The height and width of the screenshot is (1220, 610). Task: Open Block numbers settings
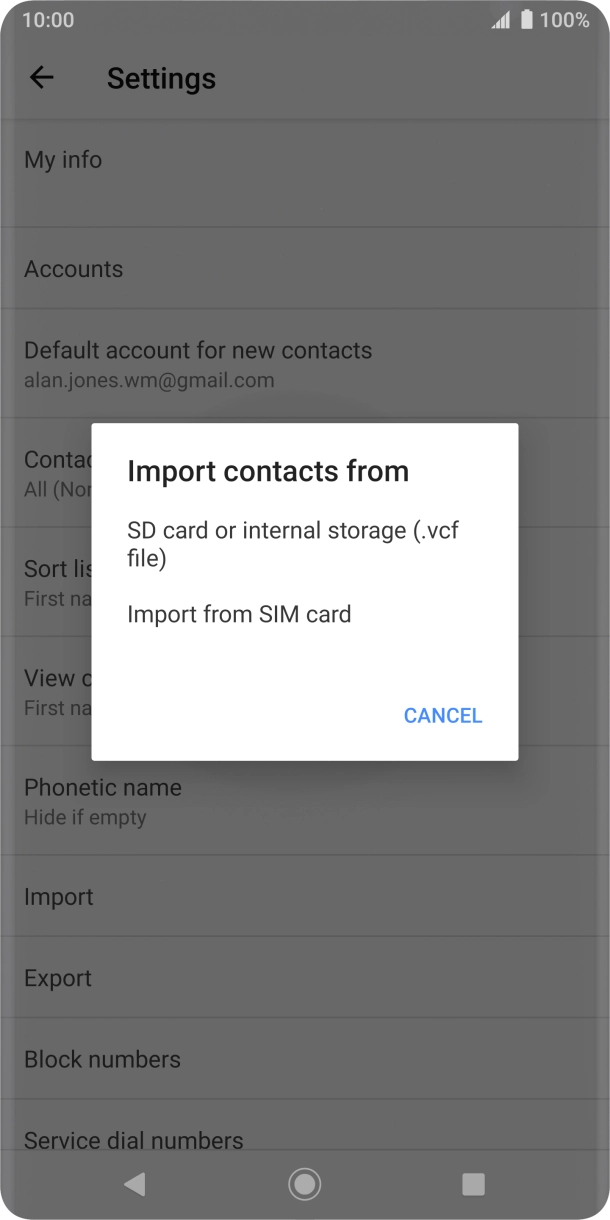coord(101,1059)
